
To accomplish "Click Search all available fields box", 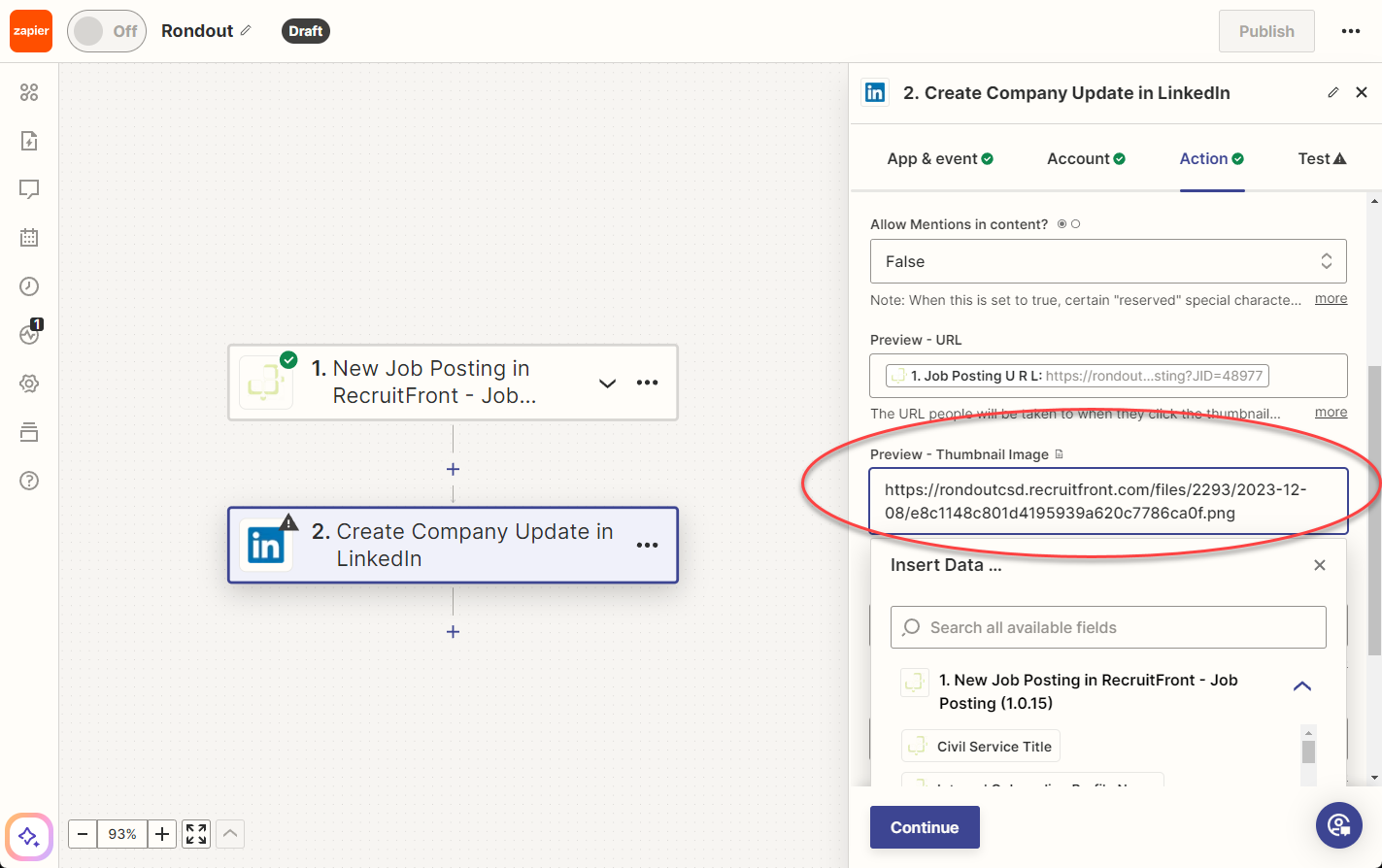I will pyautogui.click(x=1108, y=627).
